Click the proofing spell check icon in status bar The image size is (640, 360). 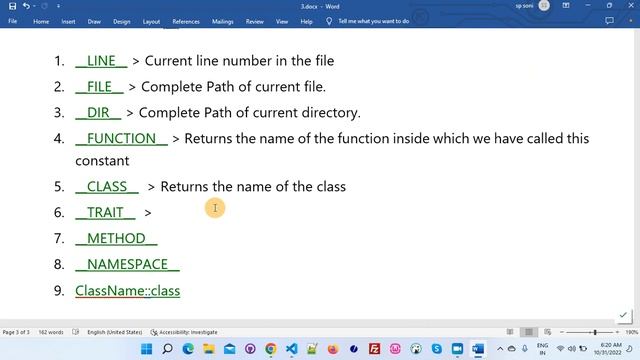[76, 332]
